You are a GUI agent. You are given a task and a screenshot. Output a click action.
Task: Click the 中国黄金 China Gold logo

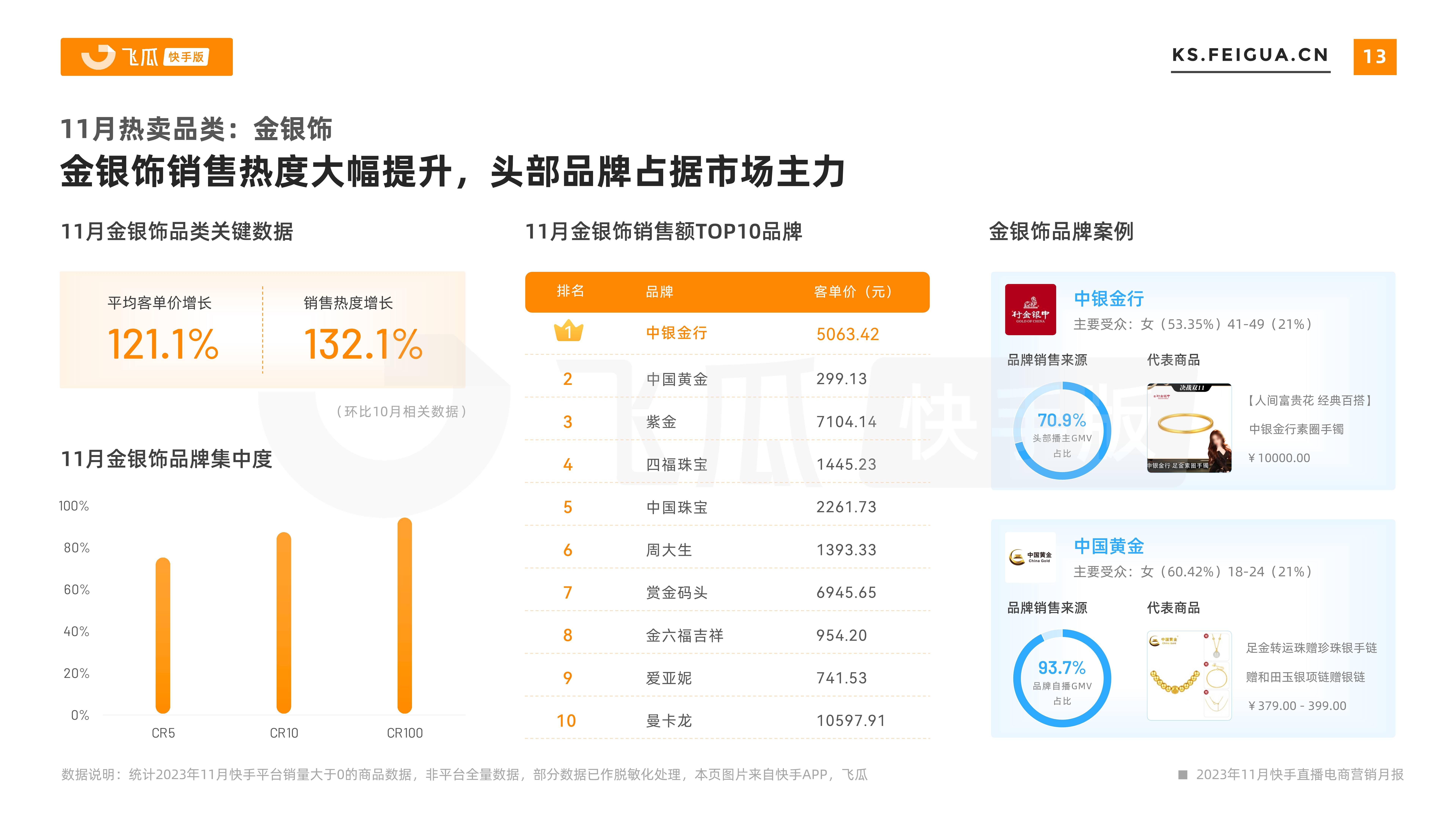[1030, 557]
